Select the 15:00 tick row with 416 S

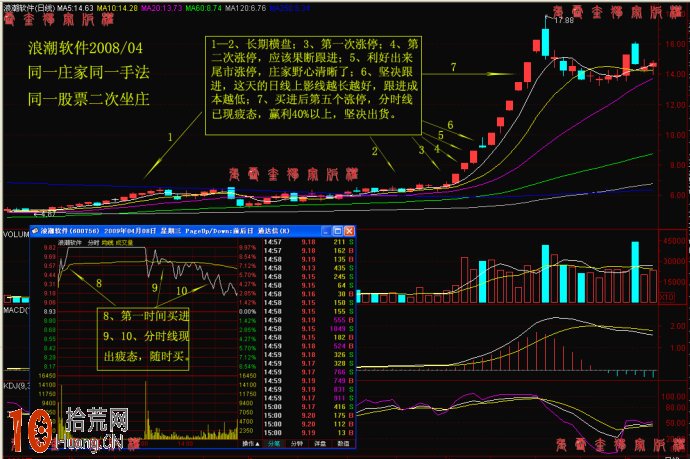click(x=308, y=407)
